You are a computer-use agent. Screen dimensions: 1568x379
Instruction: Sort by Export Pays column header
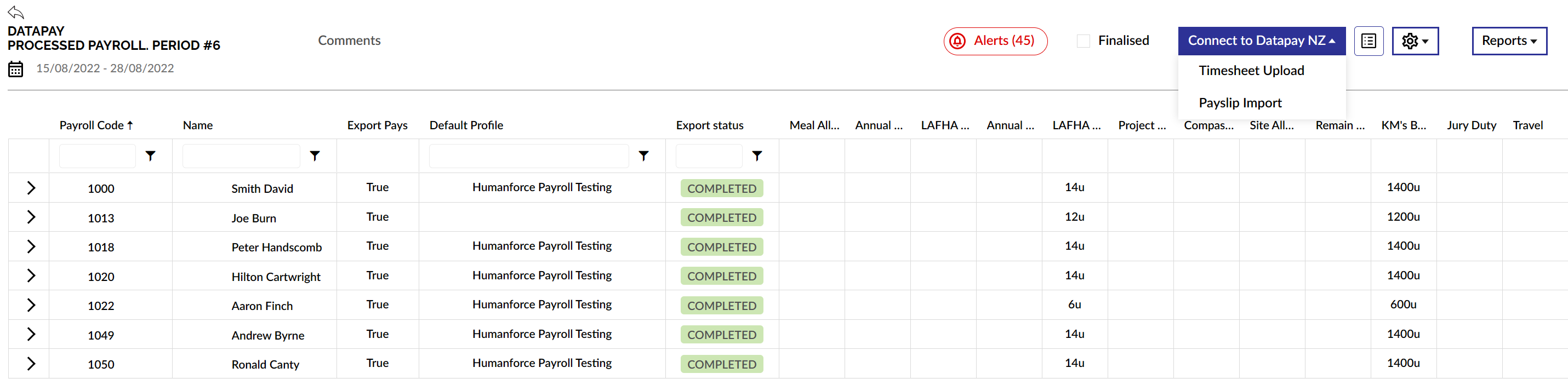point(378,125)
